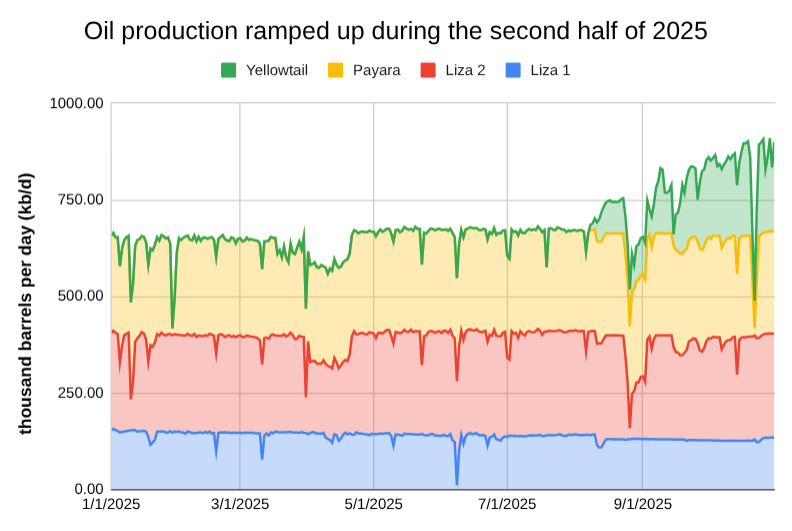
Task: Click the 9/1/2025 x-axis date label
Action: (642, 504)
